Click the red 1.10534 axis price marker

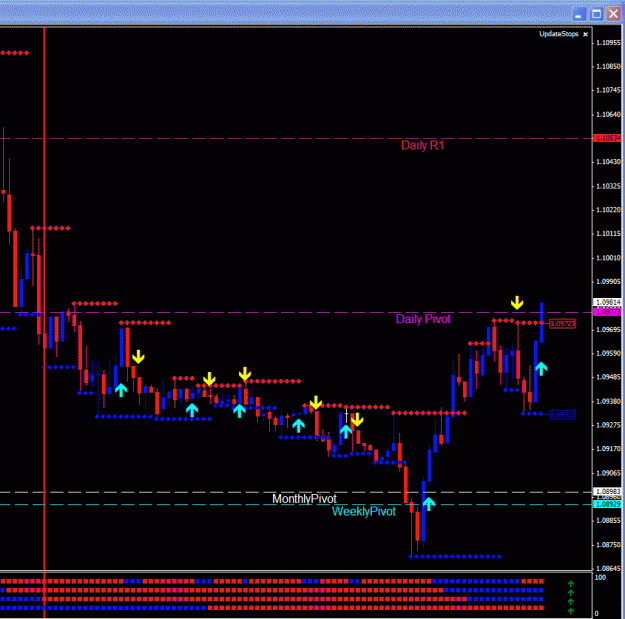(x=608, y=138)
